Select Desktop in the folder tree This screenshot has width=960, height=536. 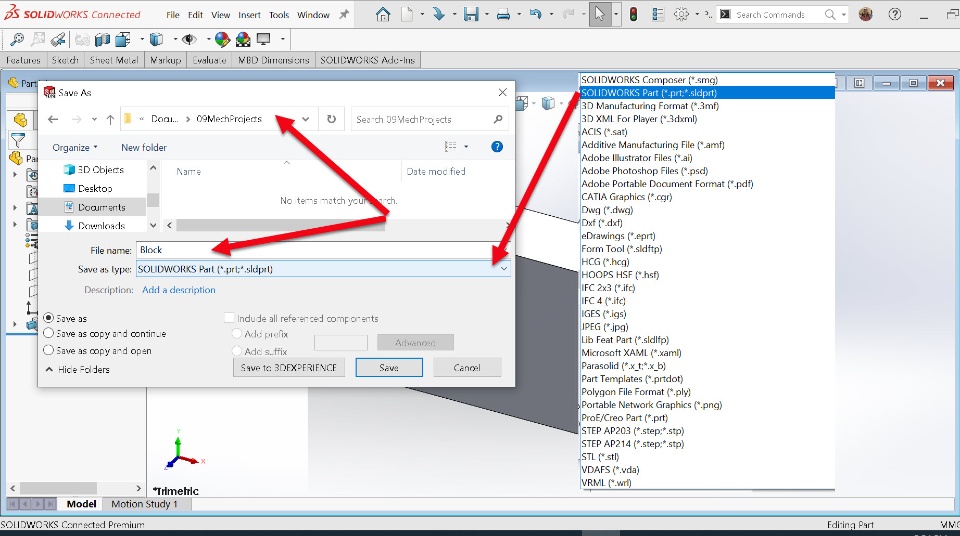click(x=88, y=188)
